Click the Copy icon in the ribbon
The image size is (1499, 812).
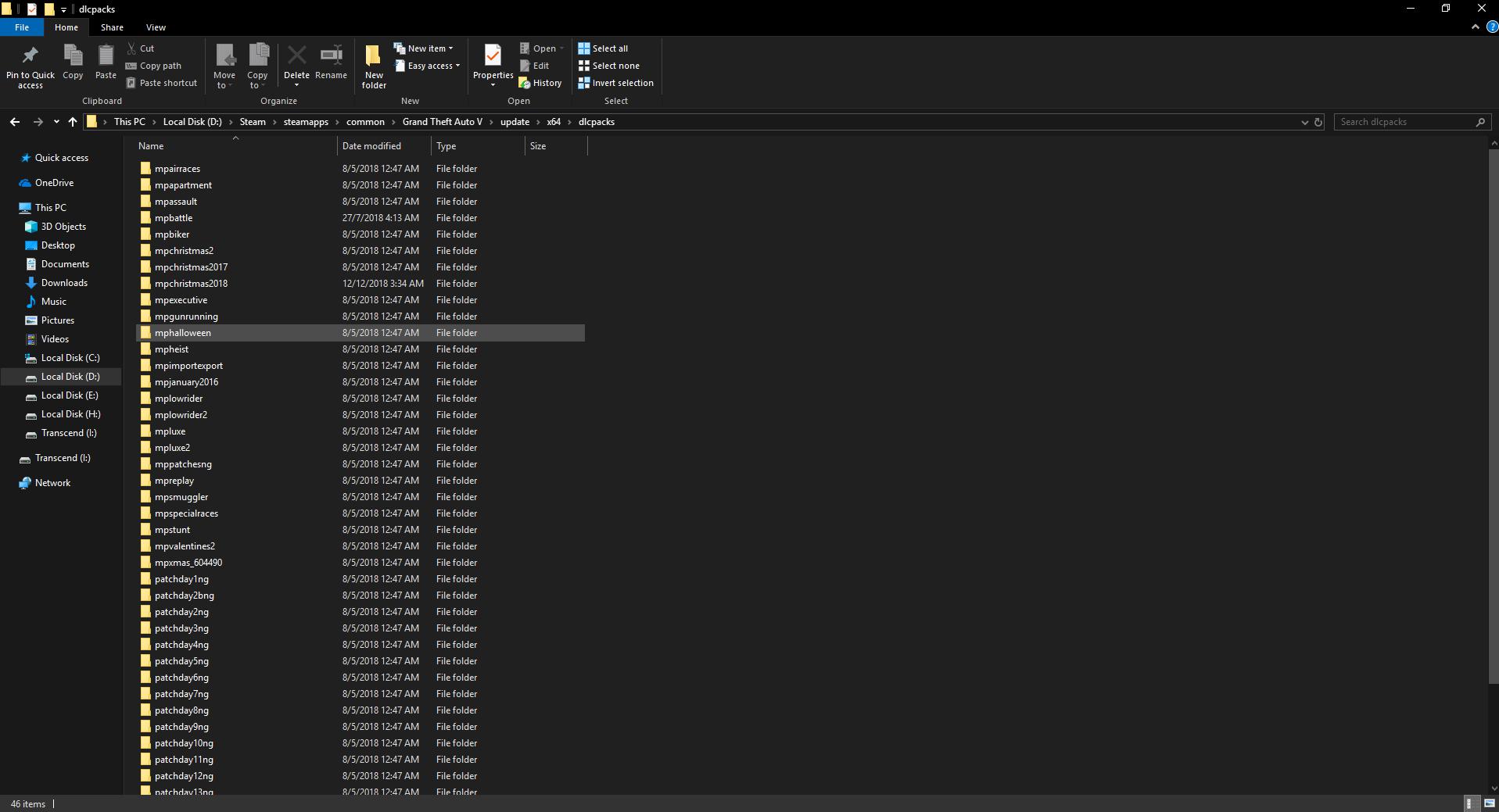coord(73,56)
